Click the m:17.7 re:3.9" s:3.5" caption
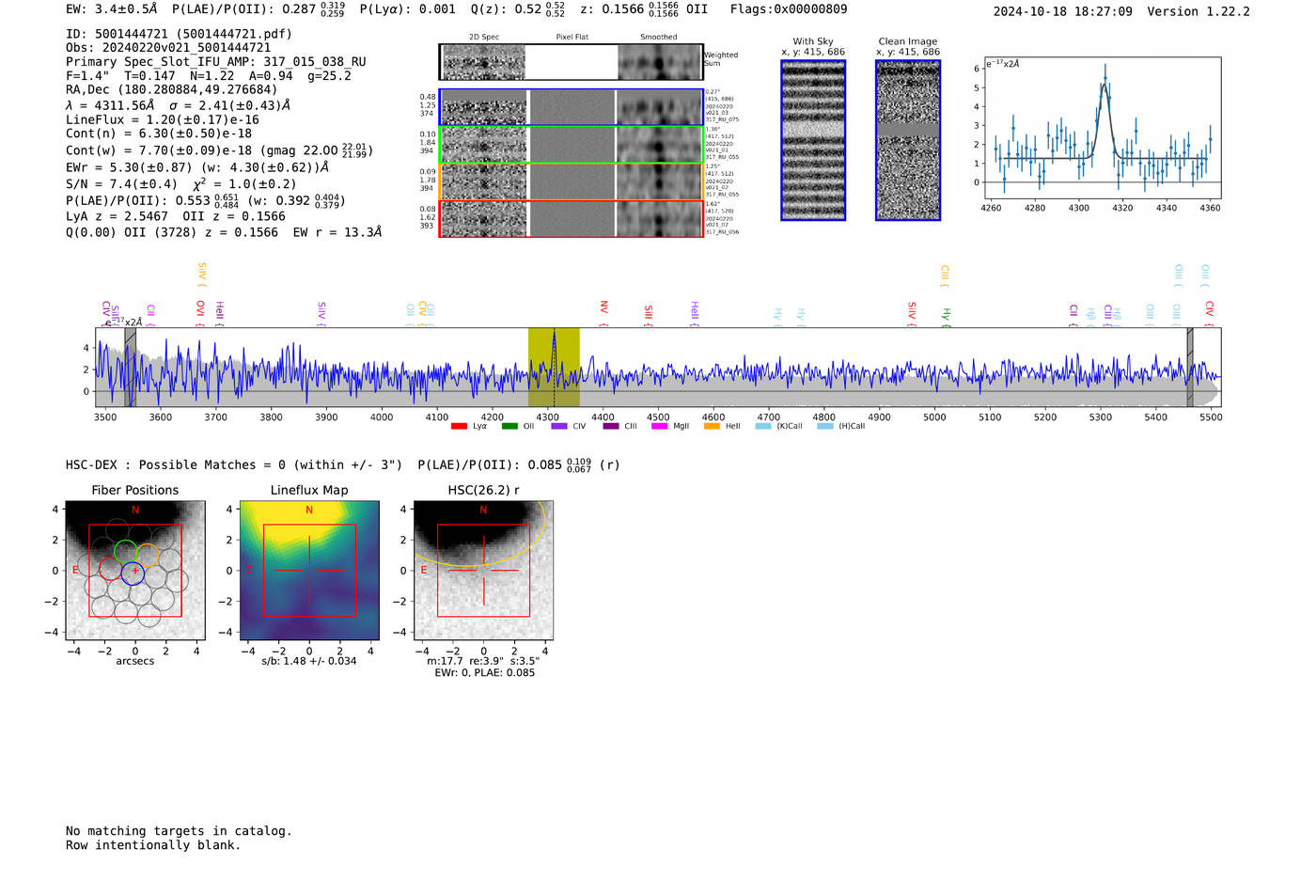The width and height of the screenshot is (1316, 896). [483, 661]
